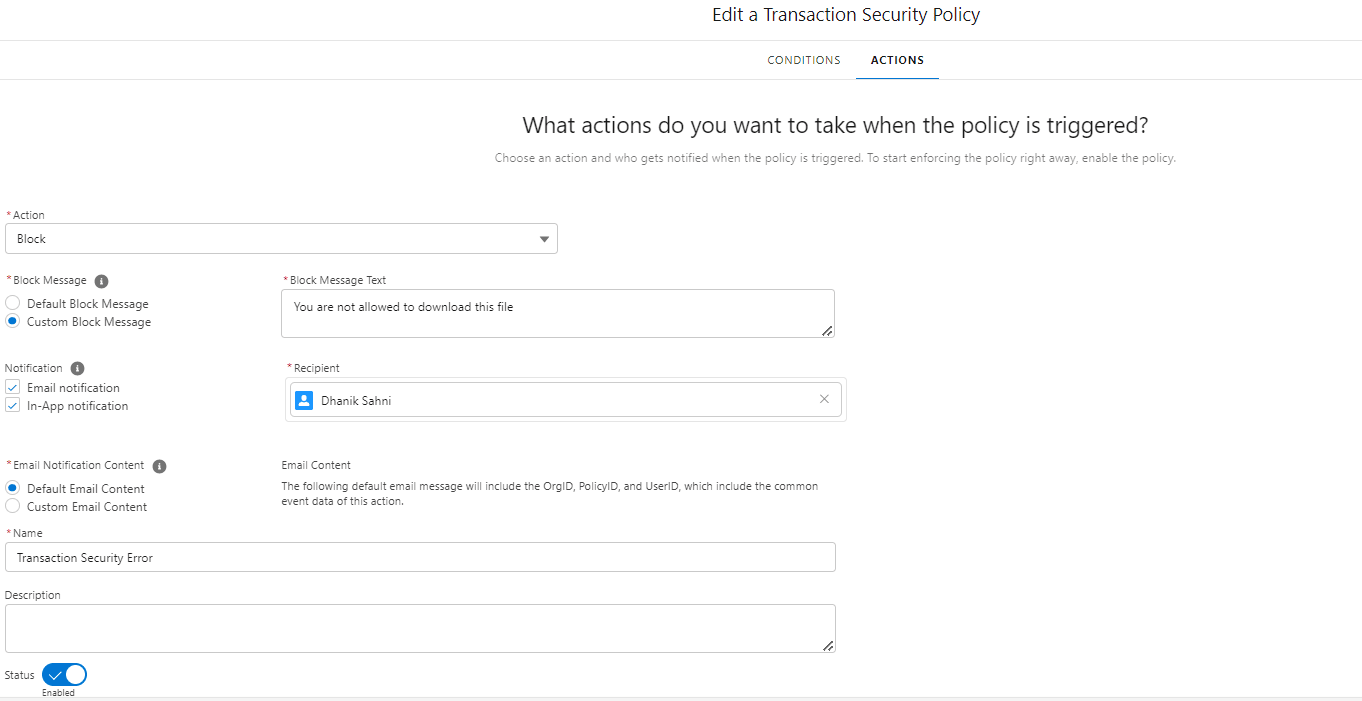Uncheck the In-App notification checkbox
The height and width of the screenshot is (701, 1362).
(13, 406)
